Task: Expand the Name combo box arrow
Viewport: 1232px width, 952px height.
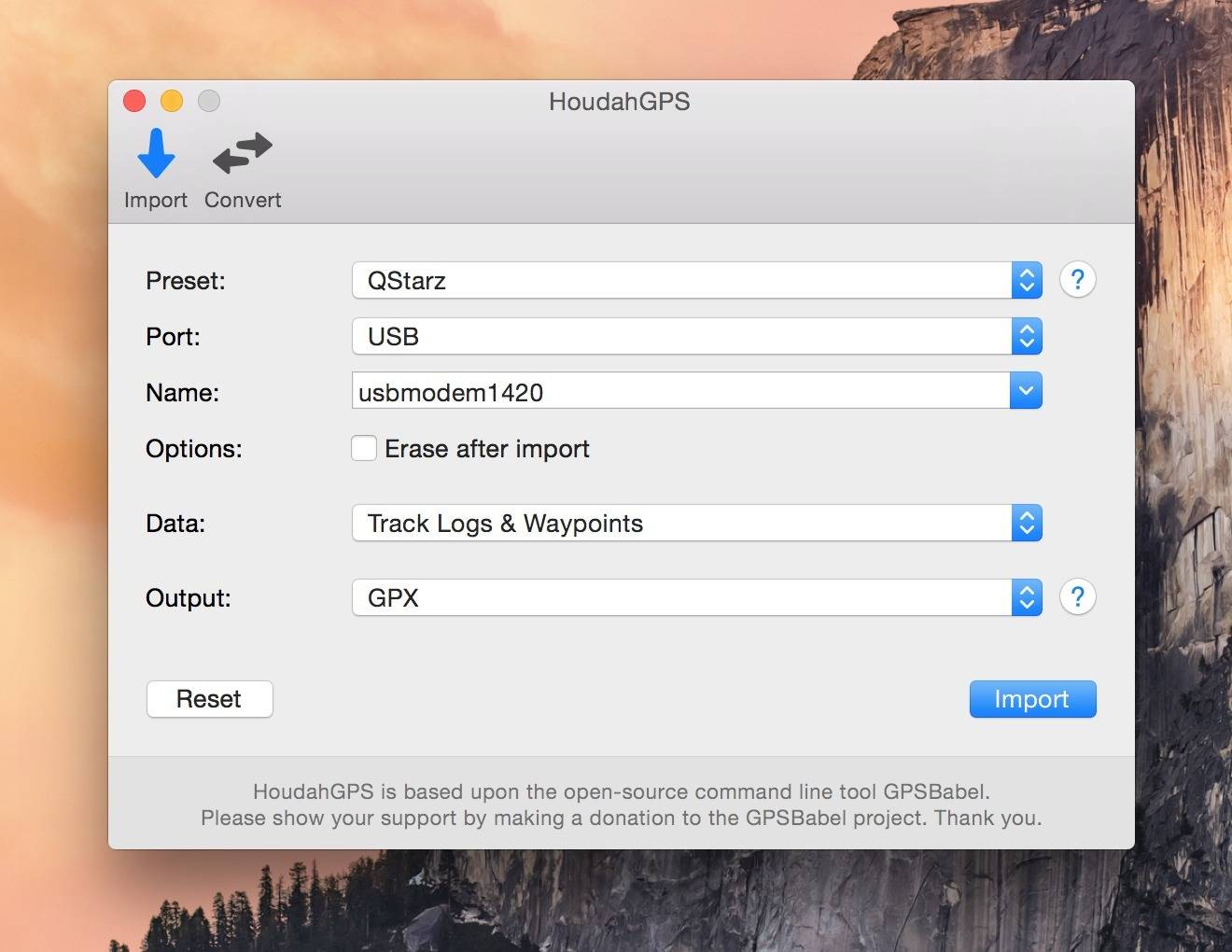Action: pyautogui.click(x=1026, y=391)
